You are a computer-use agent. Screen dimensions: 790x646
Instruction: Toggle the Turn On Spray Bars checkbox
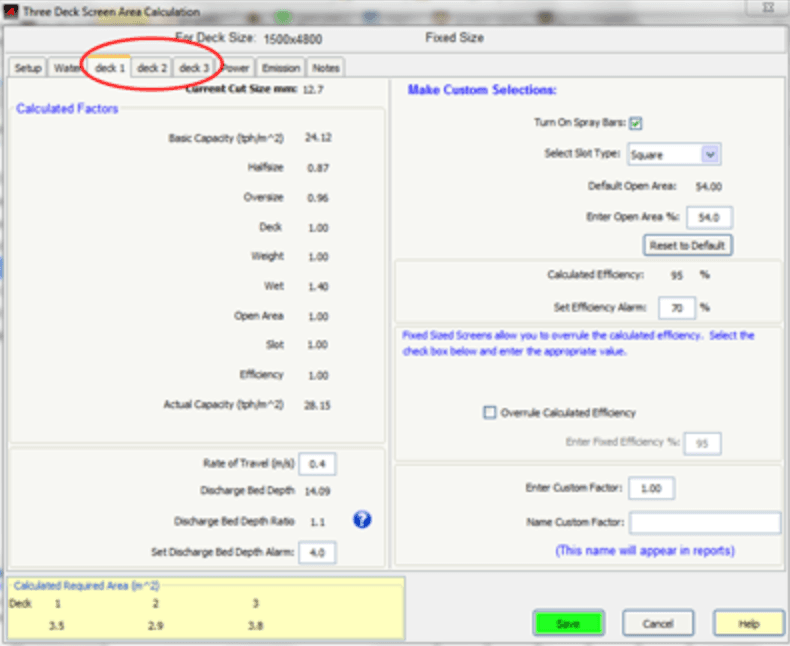[x=635, y=123]
